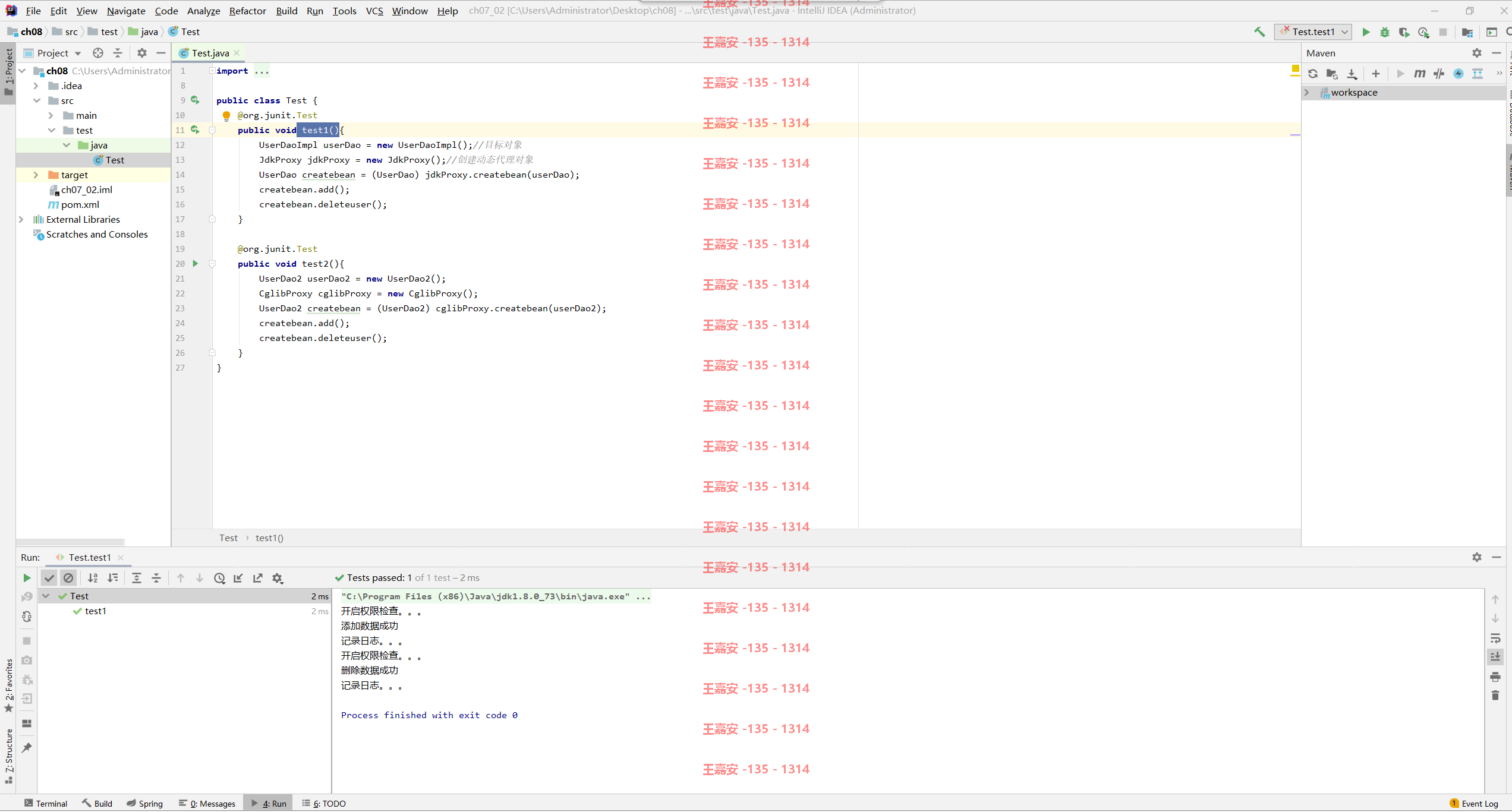Open the Messages tool window
The height and width of the screenshot is (812, 1512).
pyautogui.click(x=207, y=803)
